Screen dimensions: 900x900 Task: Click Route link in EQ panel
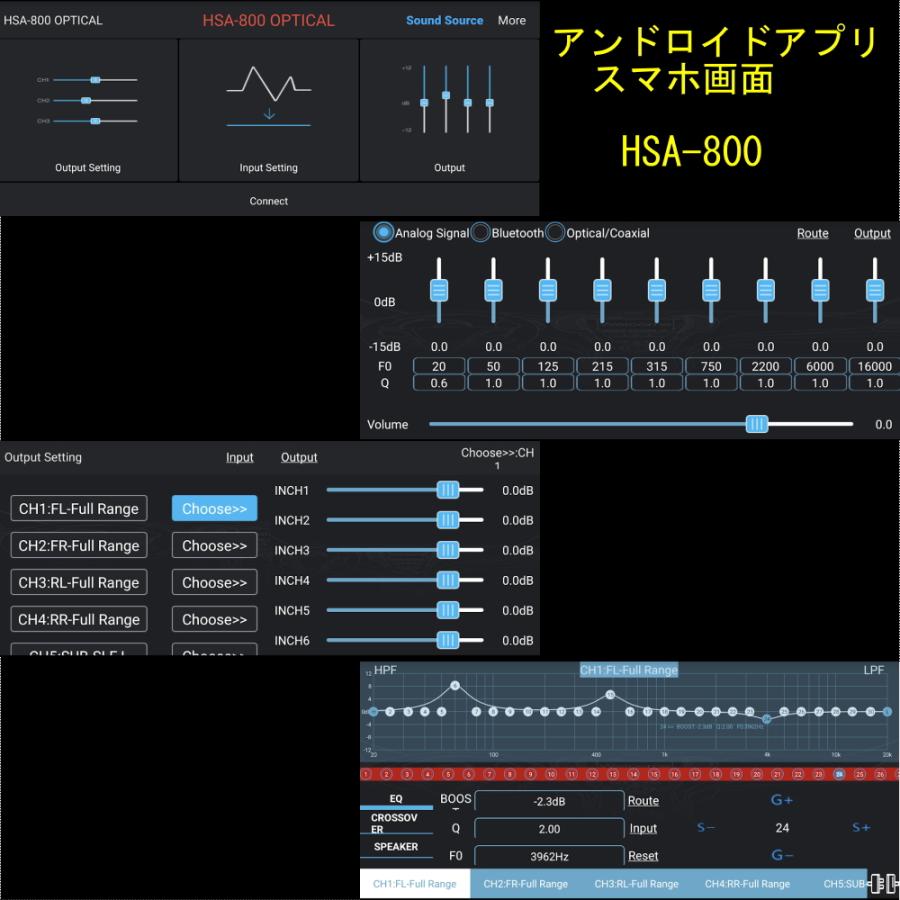tap(643, 800)
